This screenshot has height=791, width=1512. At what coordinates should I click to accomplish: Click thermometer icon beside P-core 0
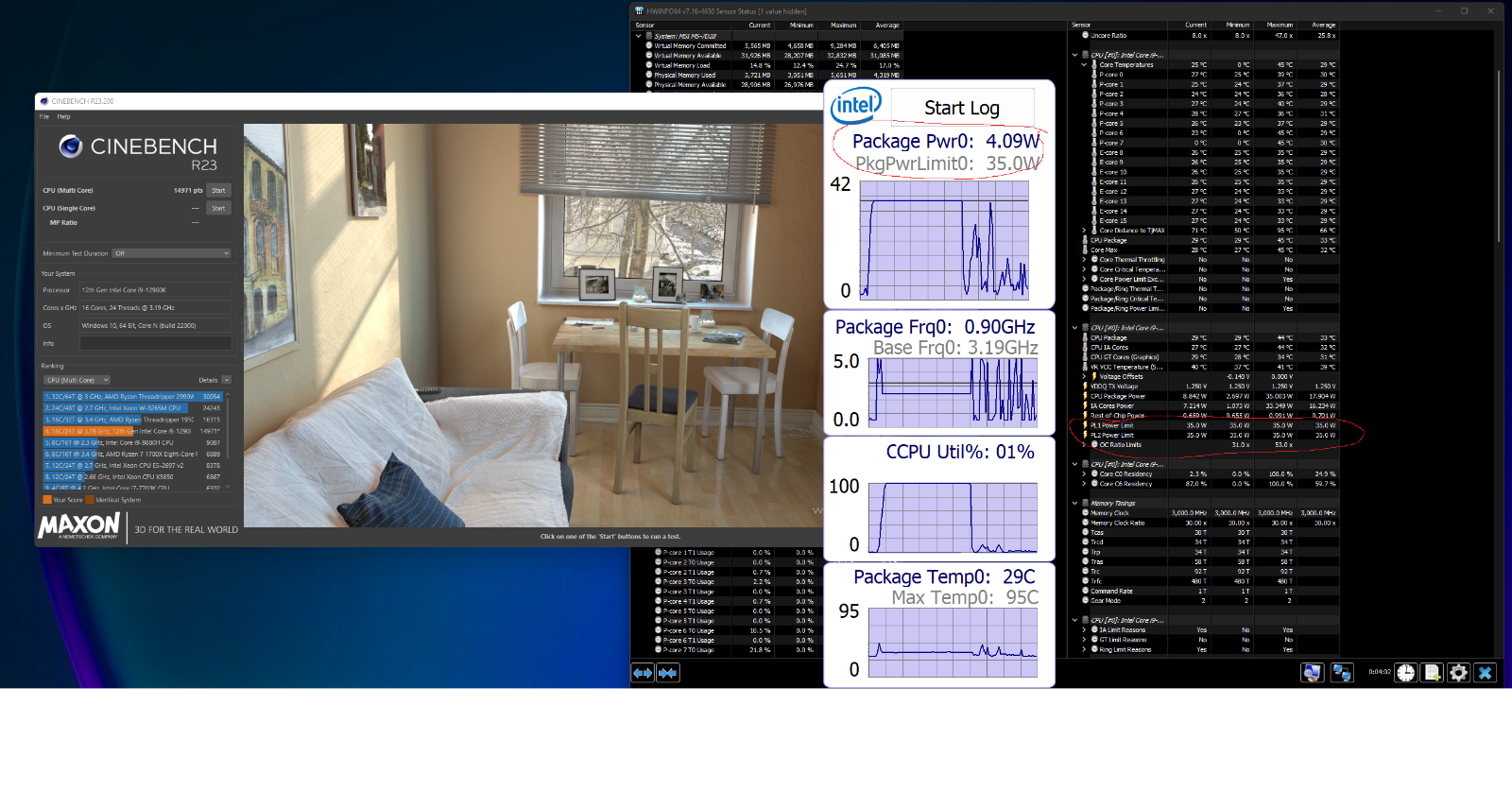point(1094,75)
